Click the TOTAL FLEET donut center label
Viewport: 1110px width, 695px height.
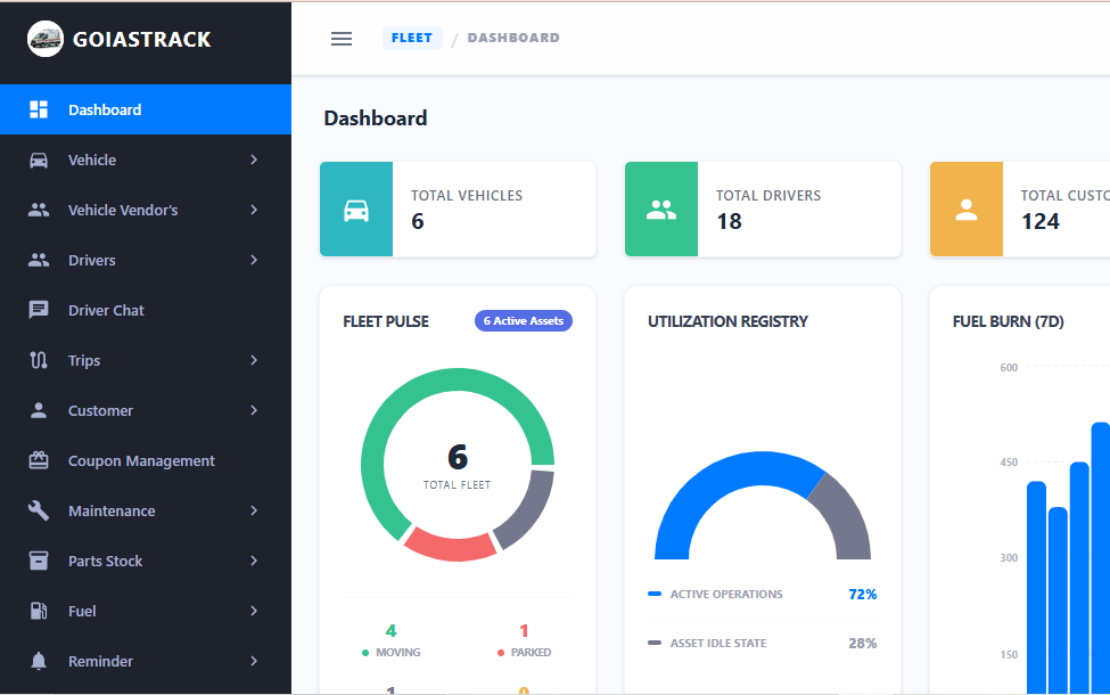(457, 485)
